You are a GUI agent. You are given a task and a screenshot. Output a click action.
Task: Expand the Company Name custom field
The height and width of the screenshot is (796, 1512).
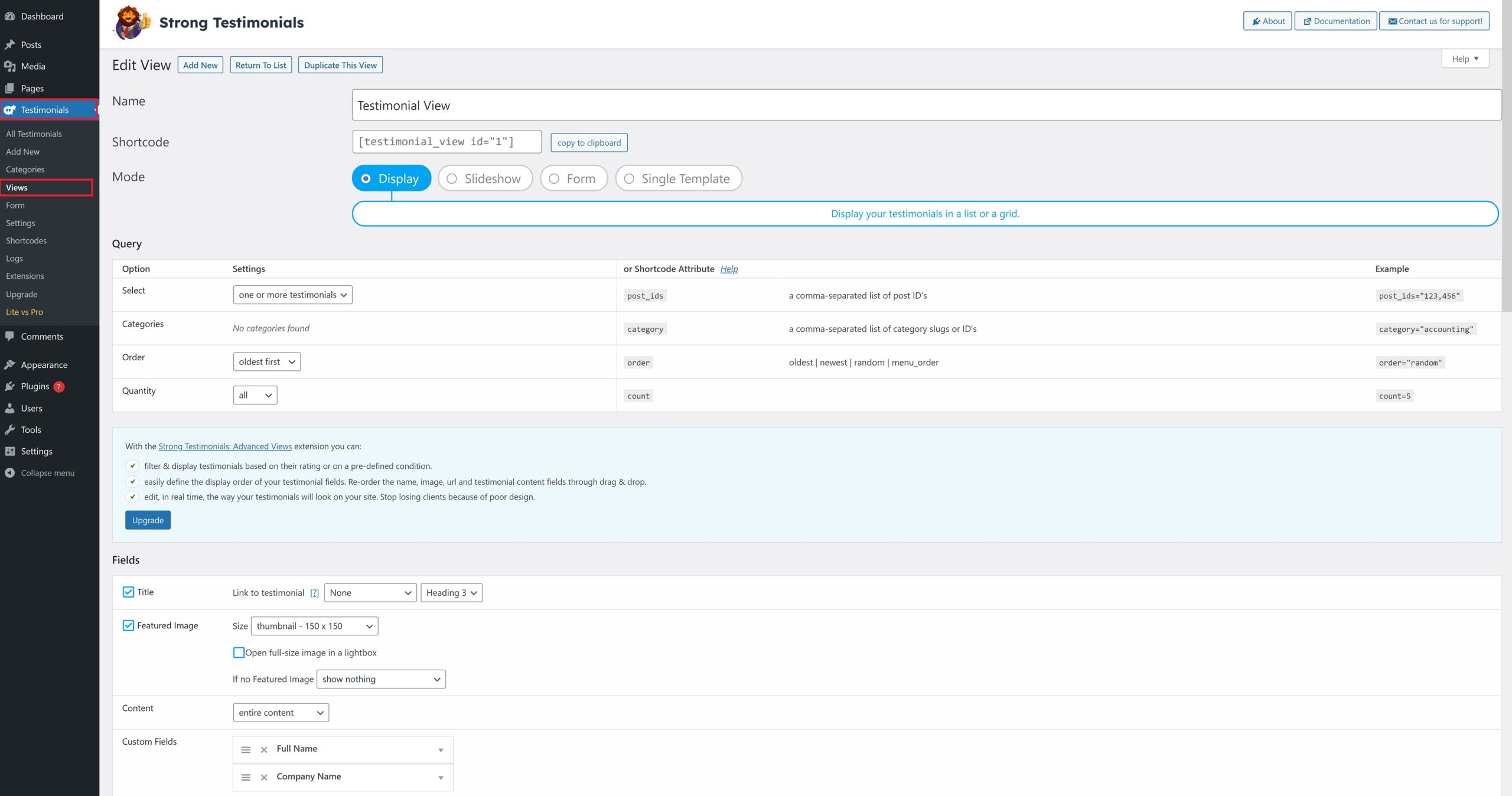441,778
